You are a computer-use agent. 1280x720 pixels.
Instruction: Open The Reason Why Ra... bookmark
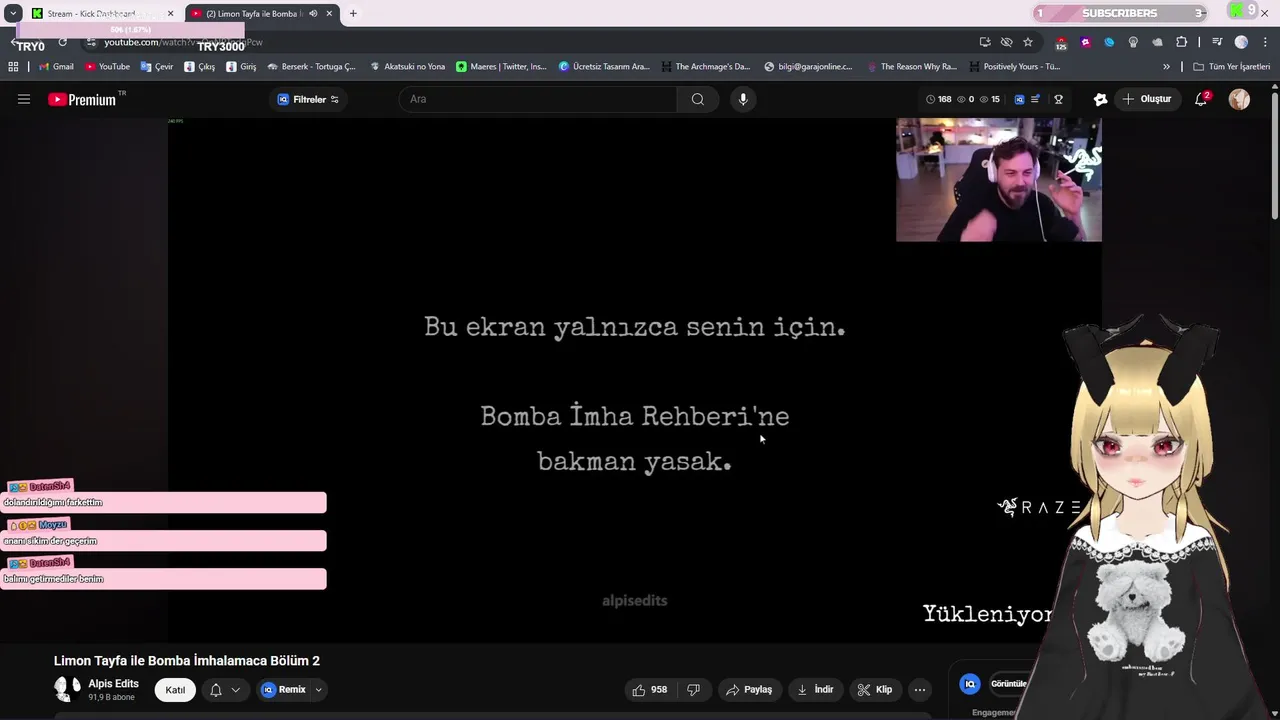pos(912,67)
